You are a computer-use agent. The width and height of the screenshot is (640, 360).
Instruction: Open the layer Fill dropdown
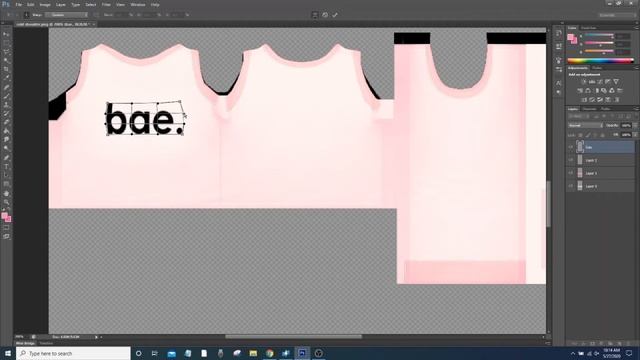pyautogui.click(x=634, y=135)
